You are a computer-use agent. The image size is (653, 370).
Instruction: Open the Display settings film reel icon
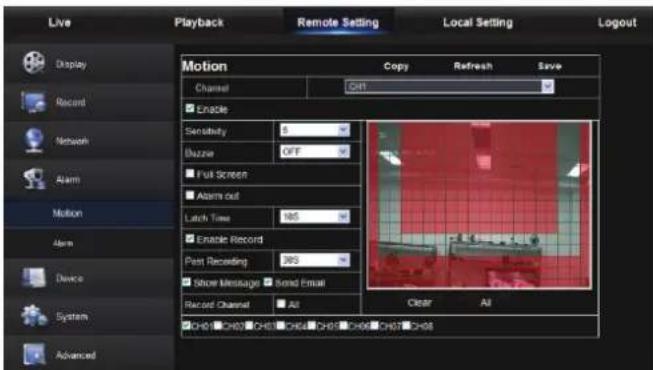pyautogui.click(x=33, y=63)
